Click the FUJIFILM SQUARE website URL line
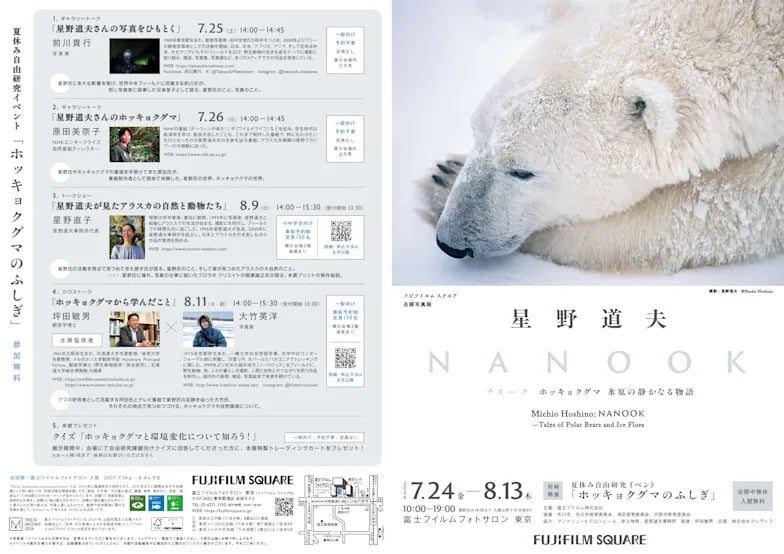The height and width of the screenshot is (554, 784). (x=220, y=512)
